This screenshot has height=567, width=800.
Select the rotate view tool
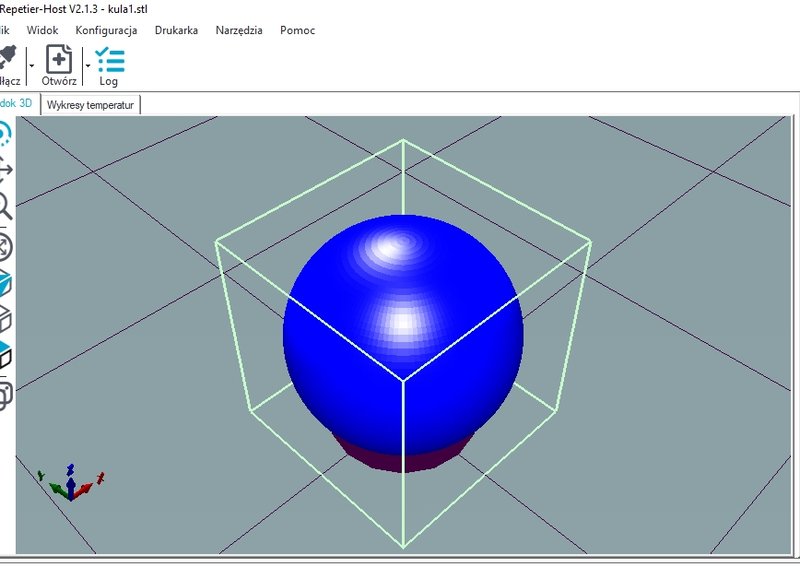click(x=5, y=134)
